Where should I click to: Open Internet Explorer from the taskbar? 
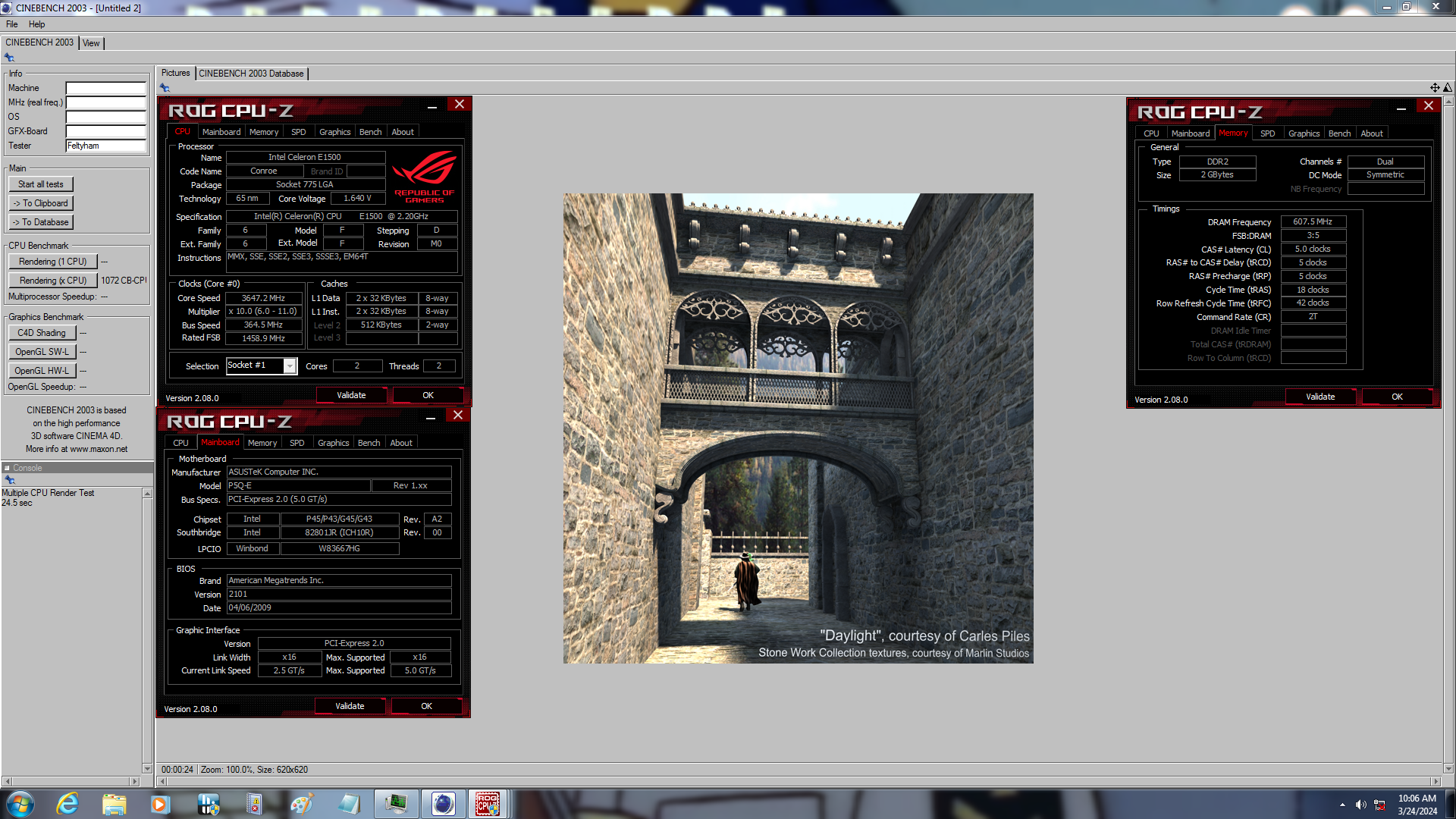pos(68,804)
